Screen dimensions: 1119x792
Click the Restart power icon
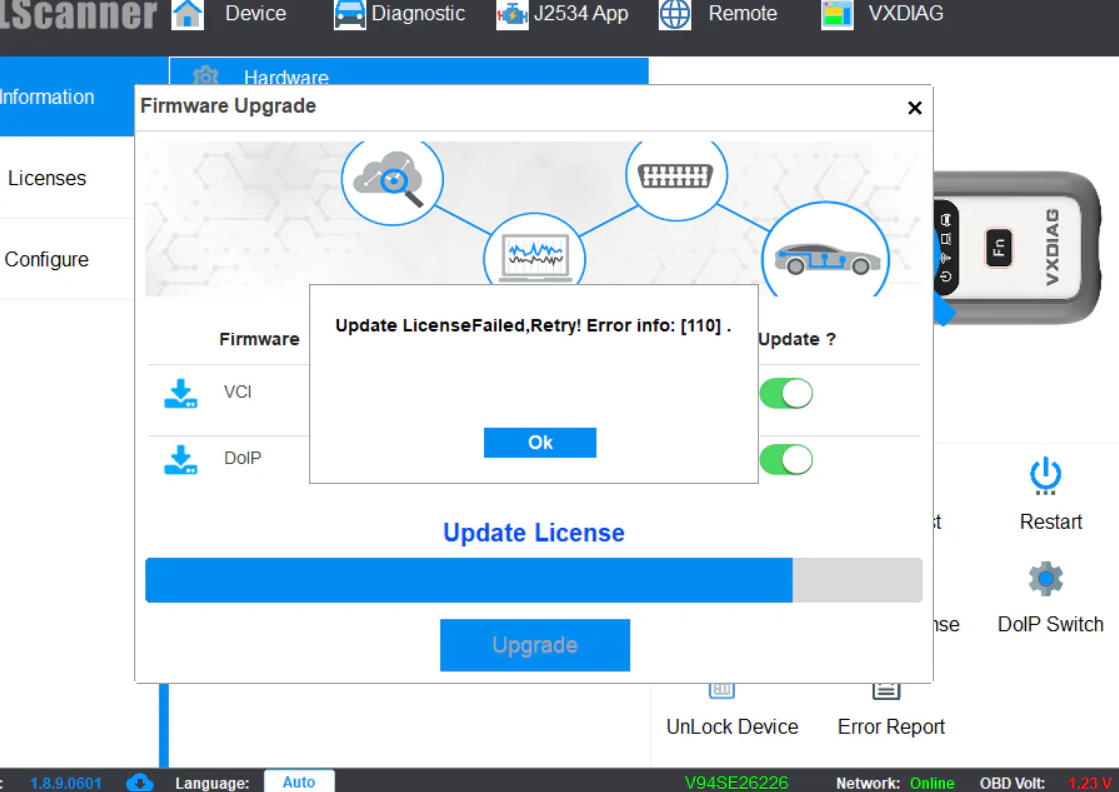click(x=1045, y=476)
